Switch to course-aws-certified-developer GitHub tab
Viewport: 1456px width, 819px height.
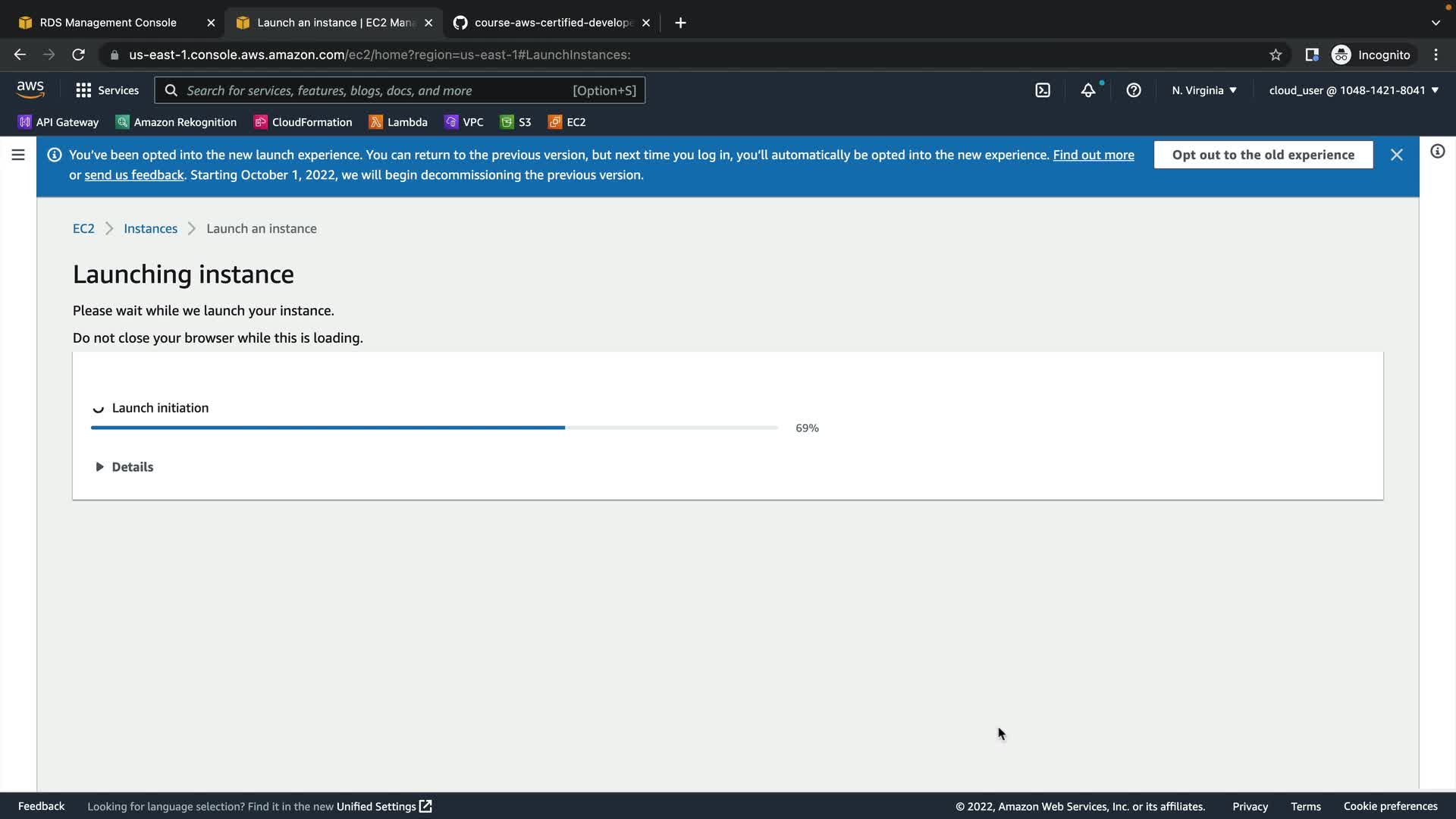(x=552, y=23)
